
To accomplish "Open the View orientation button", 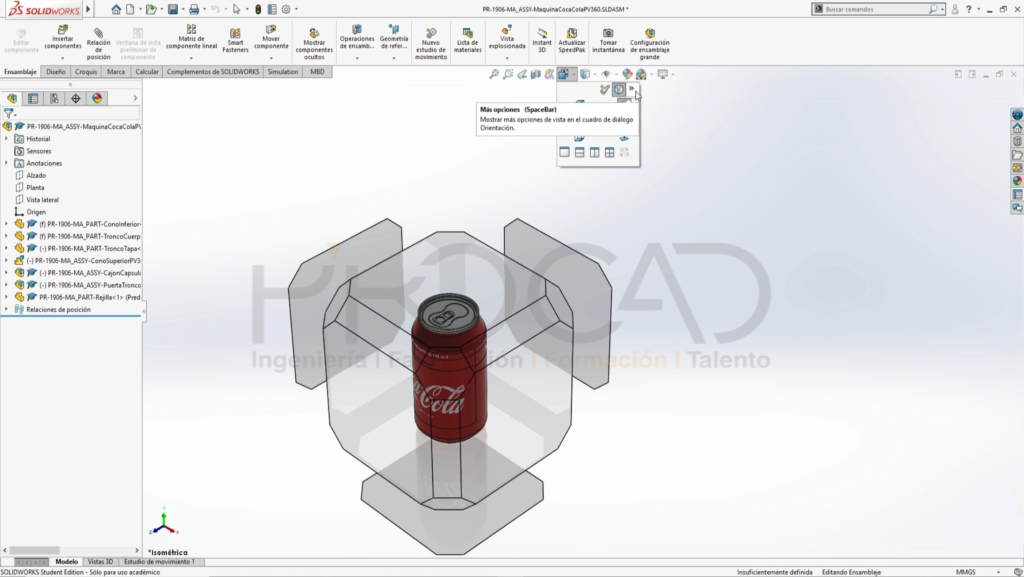I will (564, 74).
